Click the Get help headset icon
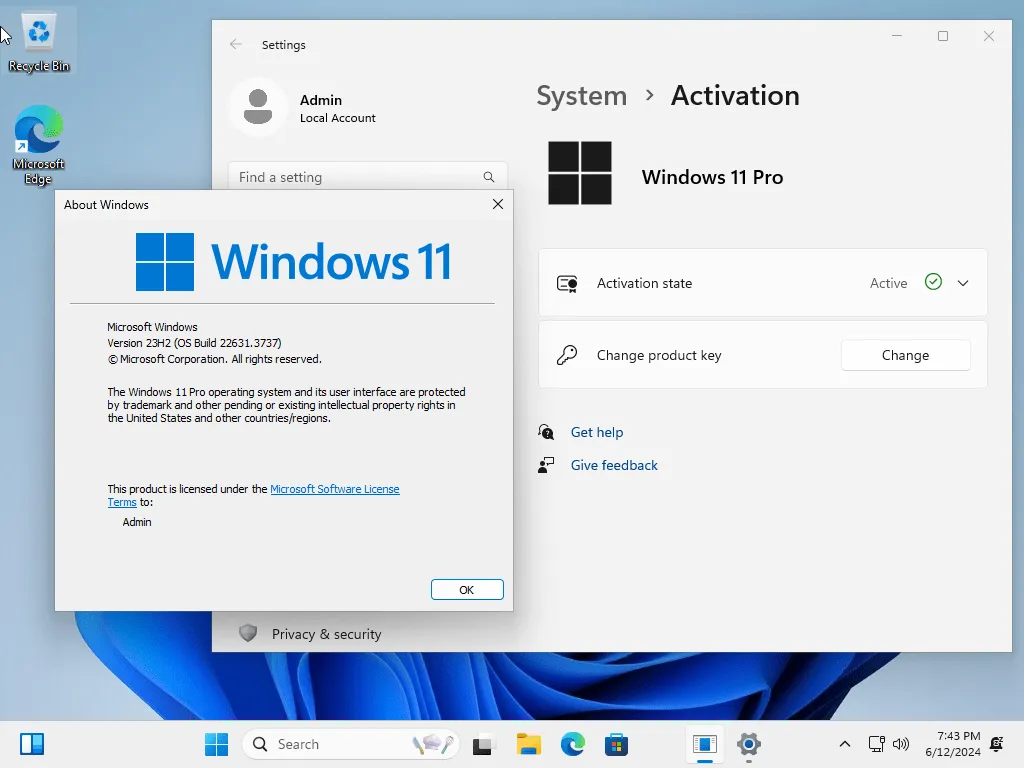The width and height of the screenshot is (1024, 768). (546, 432)
